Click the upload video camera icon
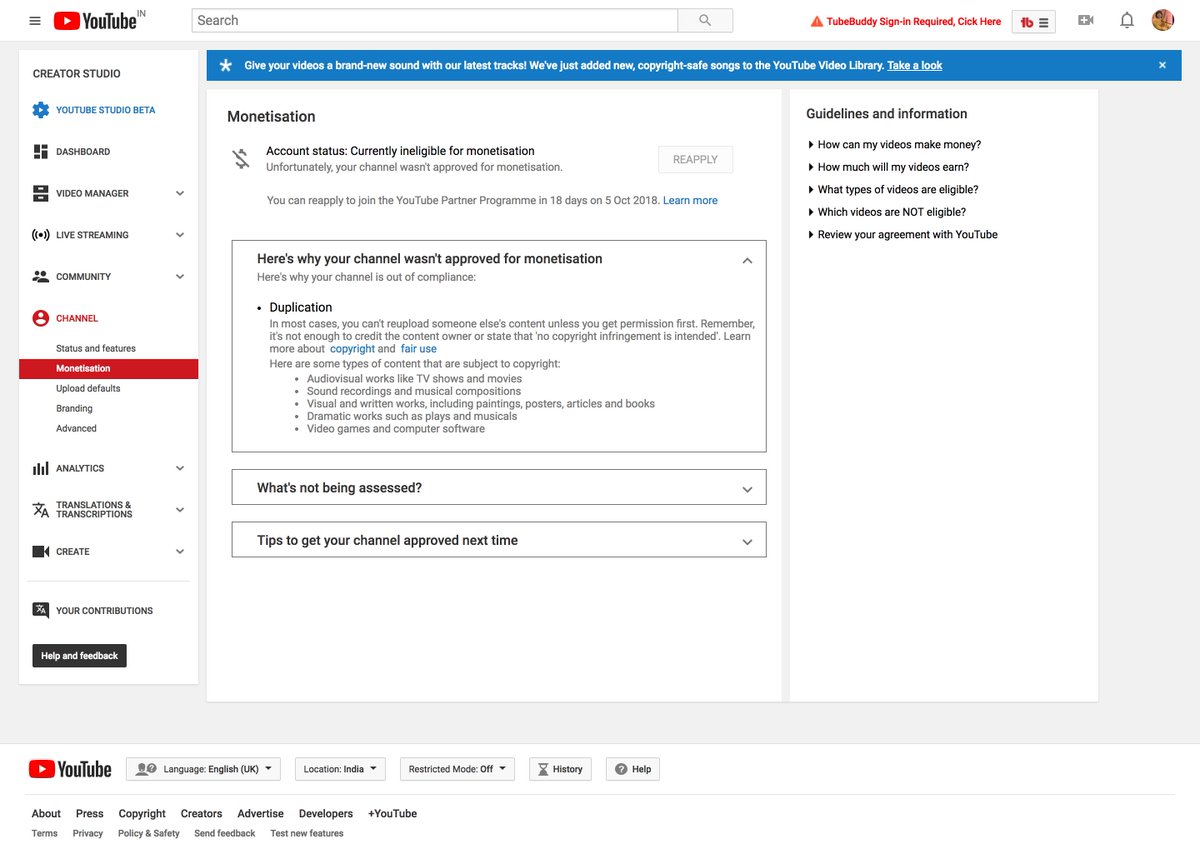The image size is (1200, 864). click(x=1086, y=20)
